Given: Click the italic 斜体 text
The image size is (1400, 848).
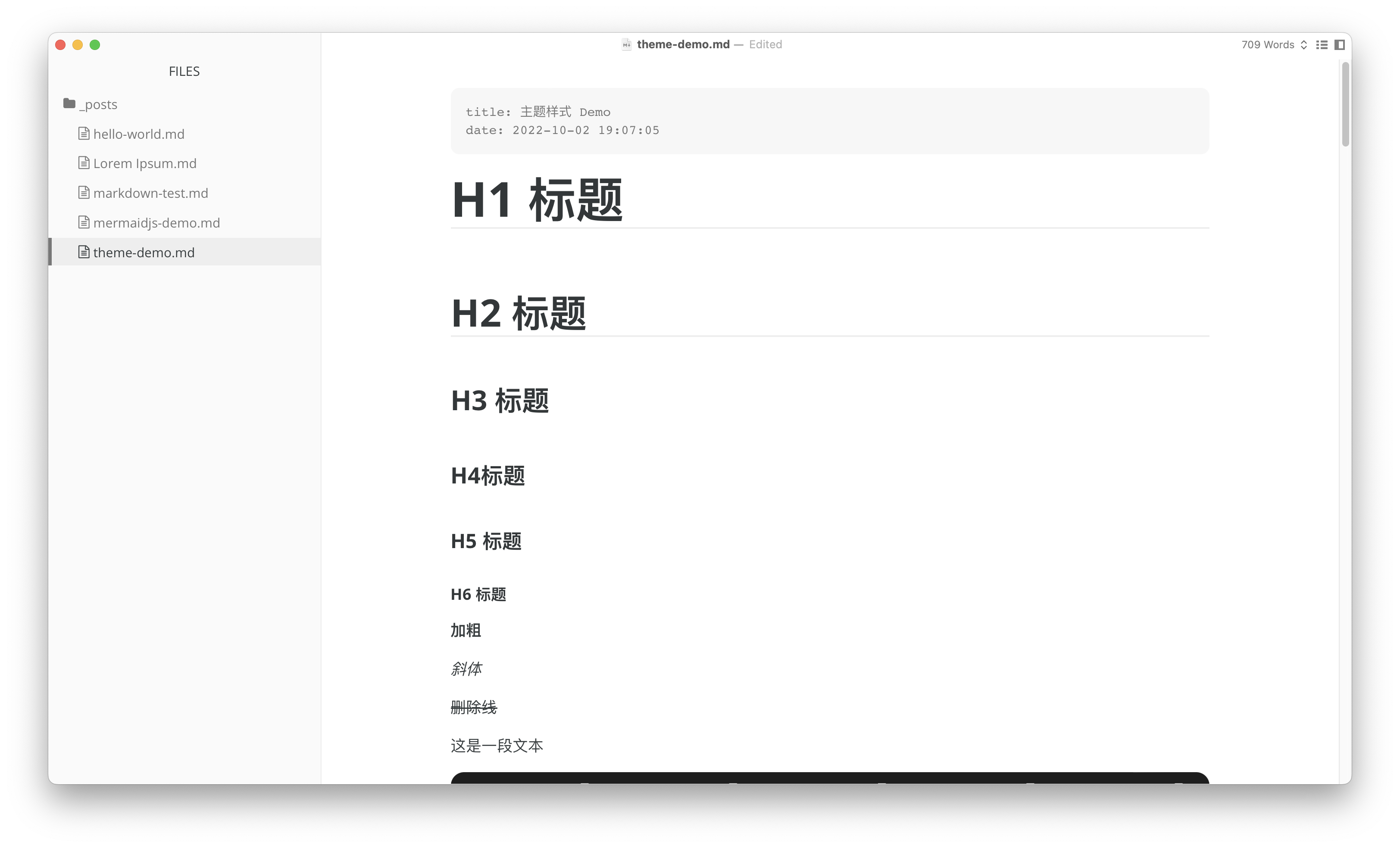Looking at the screenshot, I should (x=466, y=668).
